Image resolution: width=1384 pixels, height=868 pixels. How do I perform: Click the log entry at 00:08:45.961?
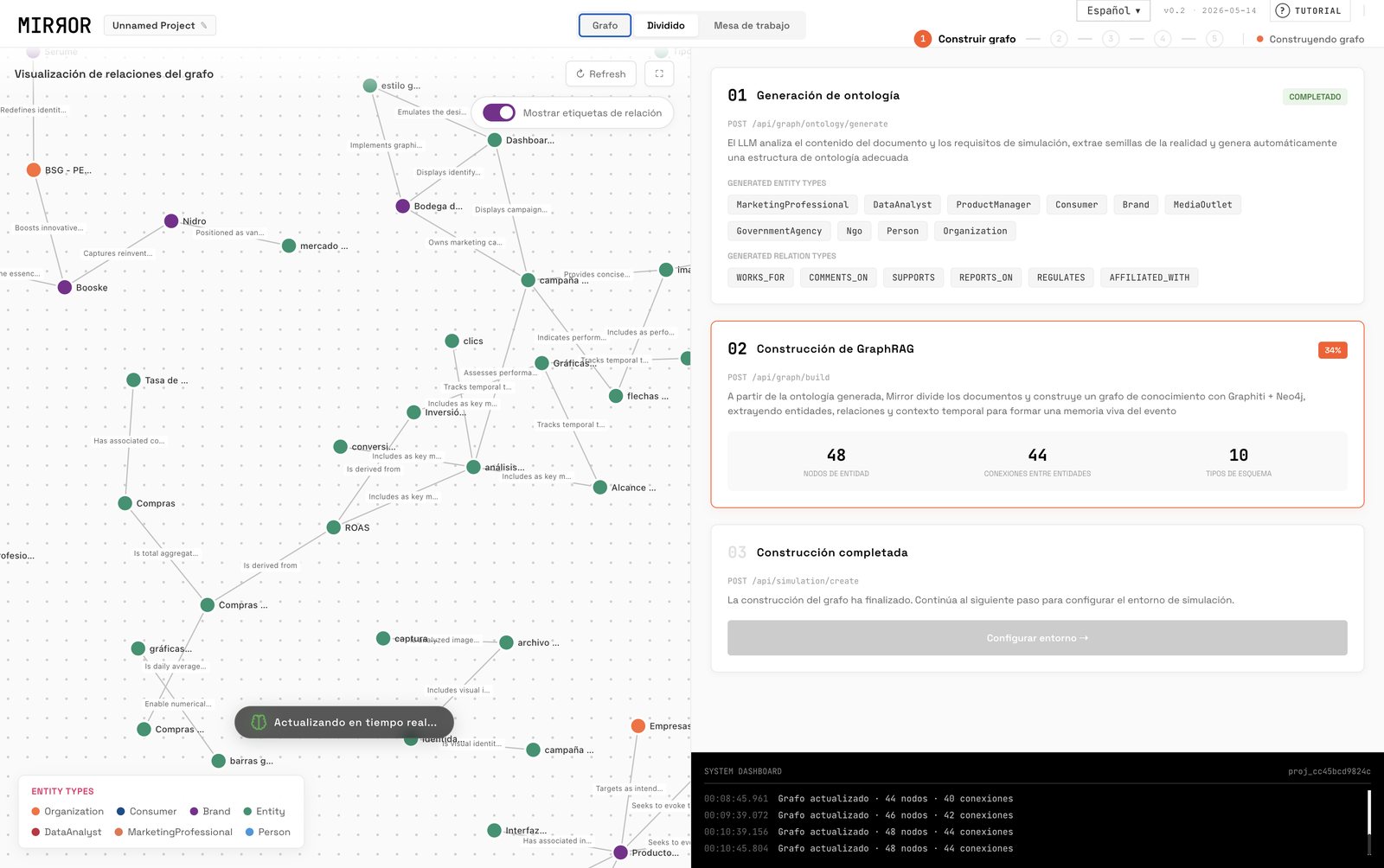(x=858, y=799)
